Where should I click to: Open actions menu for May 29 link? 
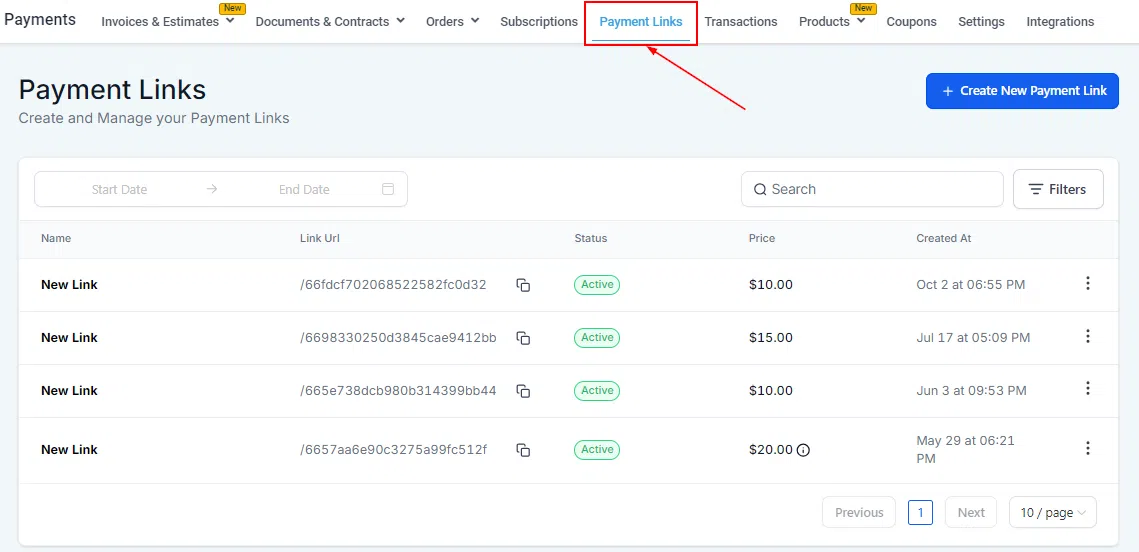coord(1087,448)
